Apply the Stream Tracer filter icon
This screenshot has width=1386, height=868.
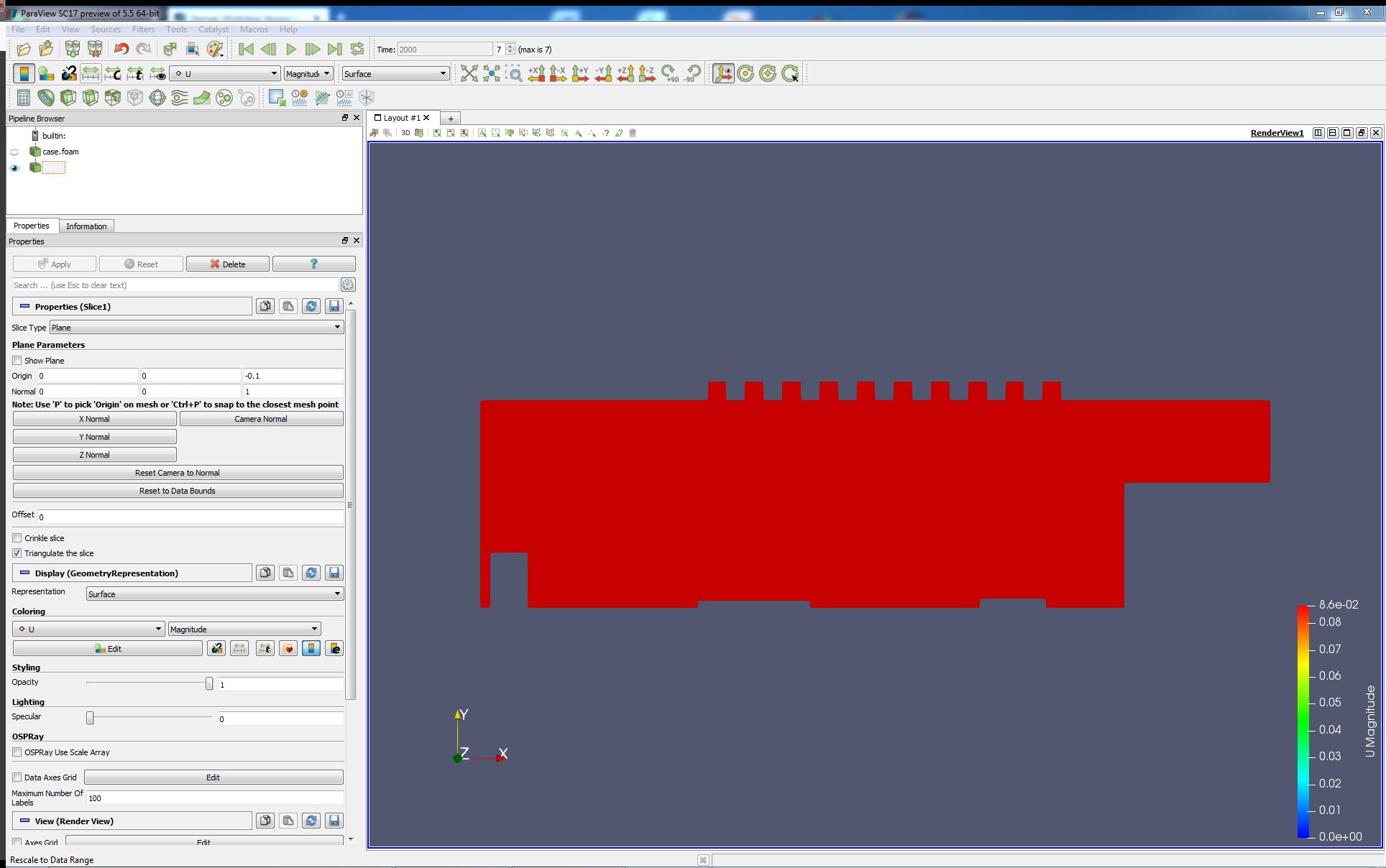[179, 98]
